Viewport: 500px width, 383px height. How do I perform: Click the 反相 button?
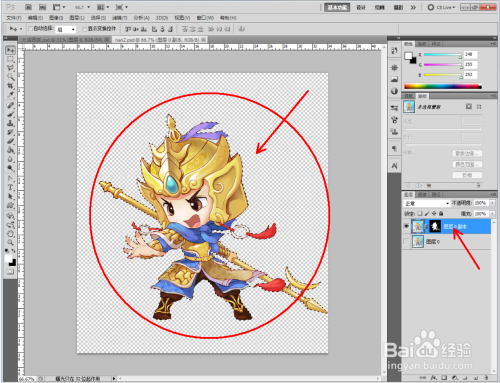[467, 175]
